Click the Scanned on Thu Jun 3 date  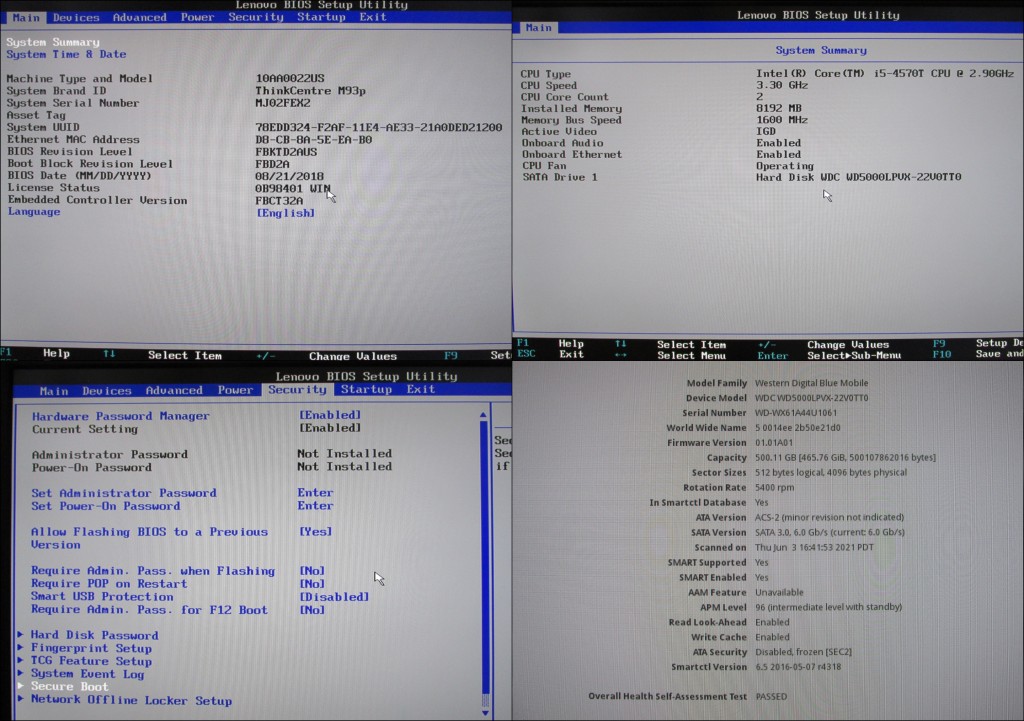coord(814,548)
